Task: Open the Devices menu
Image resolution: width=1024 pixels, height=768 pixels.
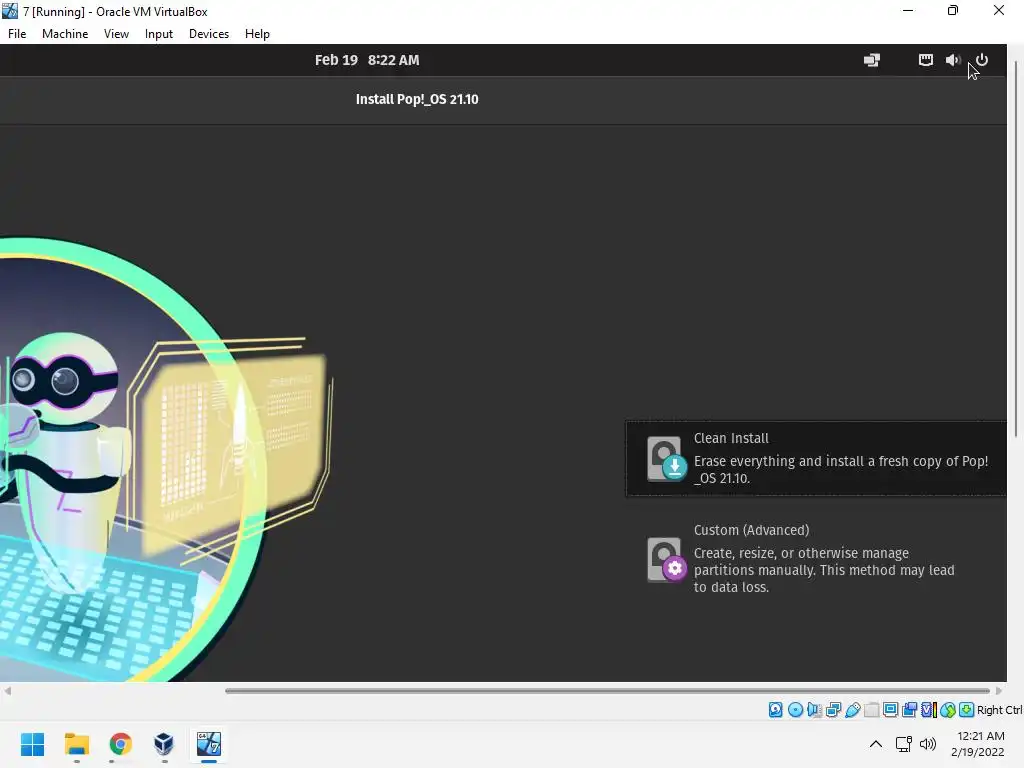Action: (209, 34)
